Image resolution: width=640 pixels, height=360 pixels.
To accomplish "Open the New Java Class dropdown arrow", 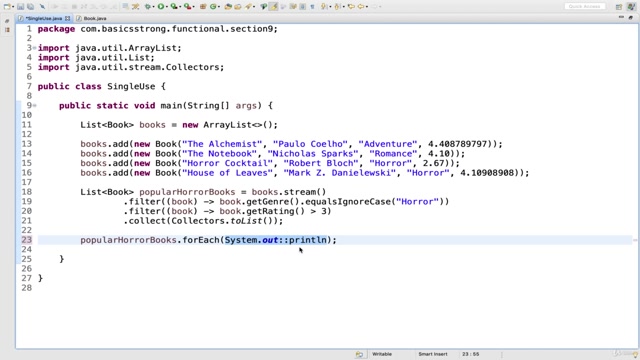I will click(x=219, y=7).
